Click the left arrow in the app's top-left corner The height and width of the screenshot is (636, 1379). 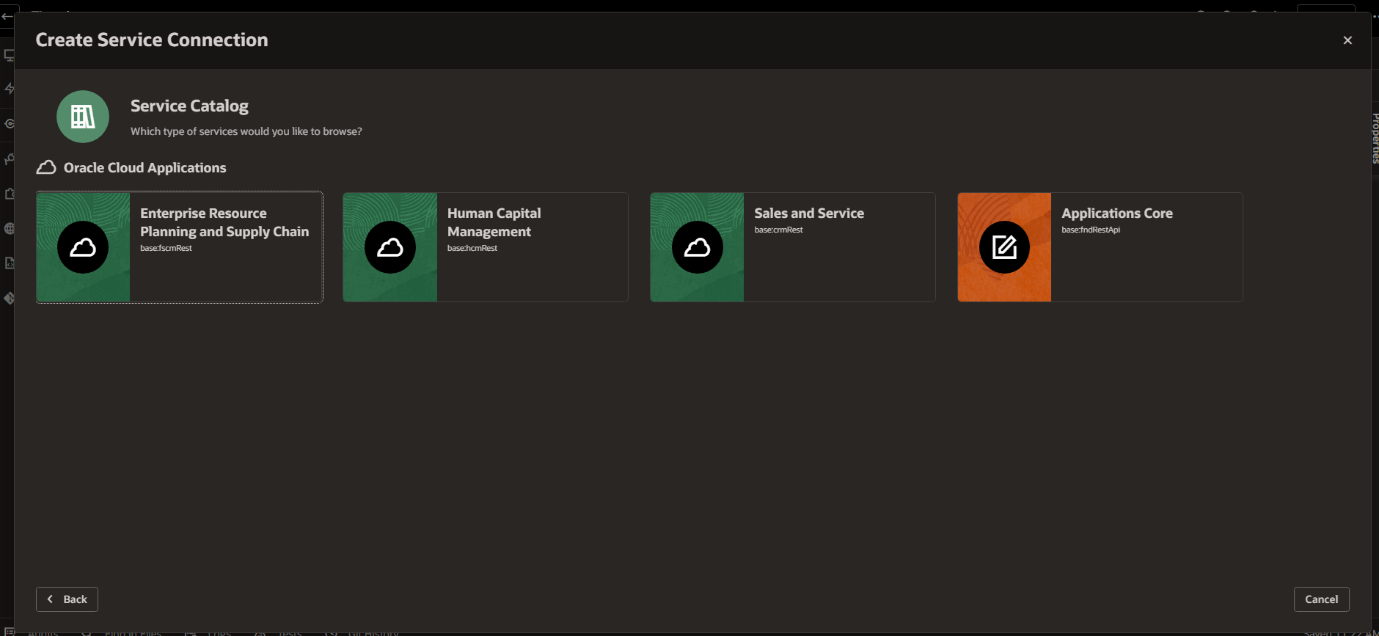(8, 16)
